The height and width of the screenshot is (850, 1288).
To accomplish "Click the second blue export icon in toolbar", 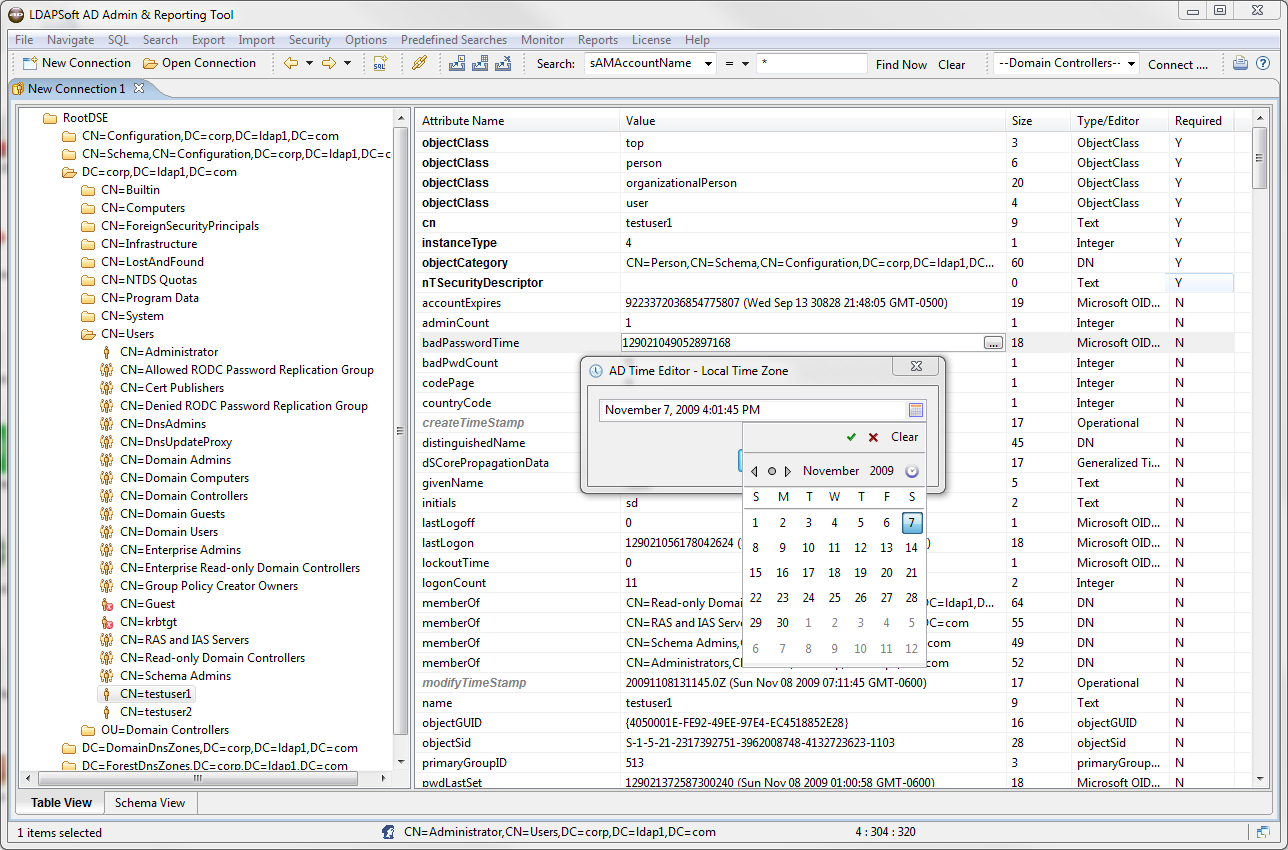I will pos(479,63).
